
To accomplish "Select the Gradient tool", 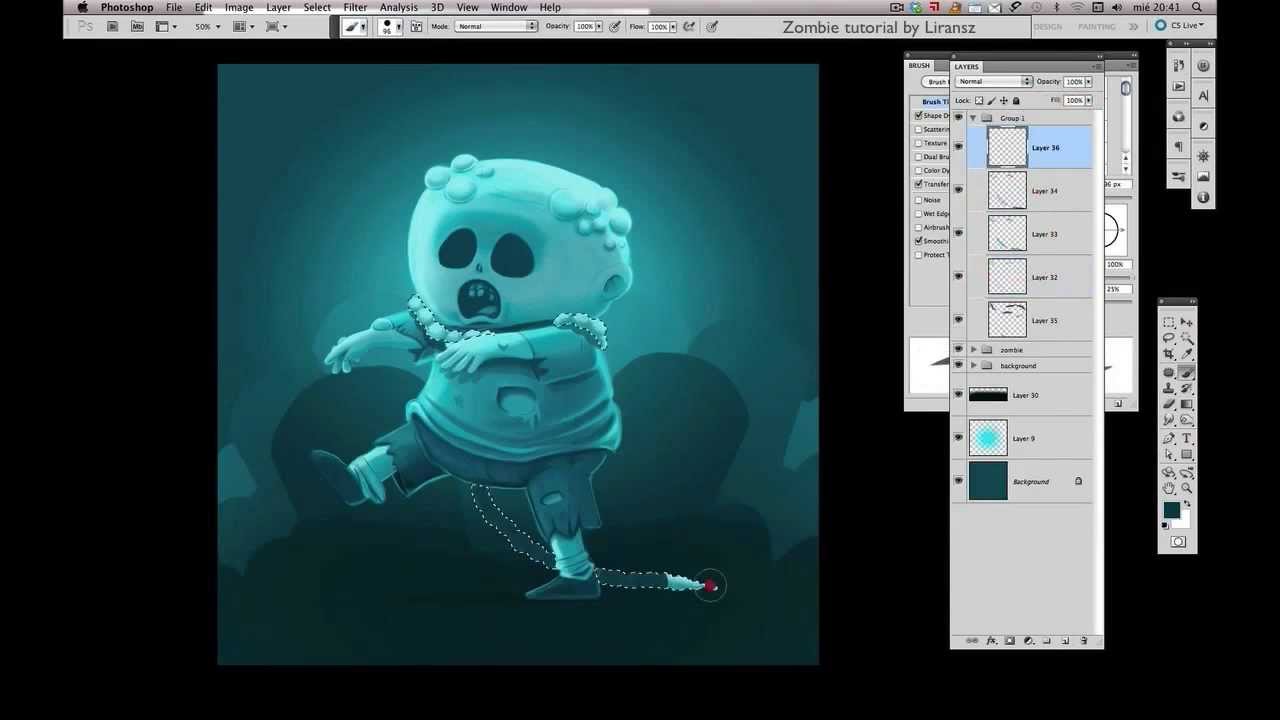I will point(1186,403).
